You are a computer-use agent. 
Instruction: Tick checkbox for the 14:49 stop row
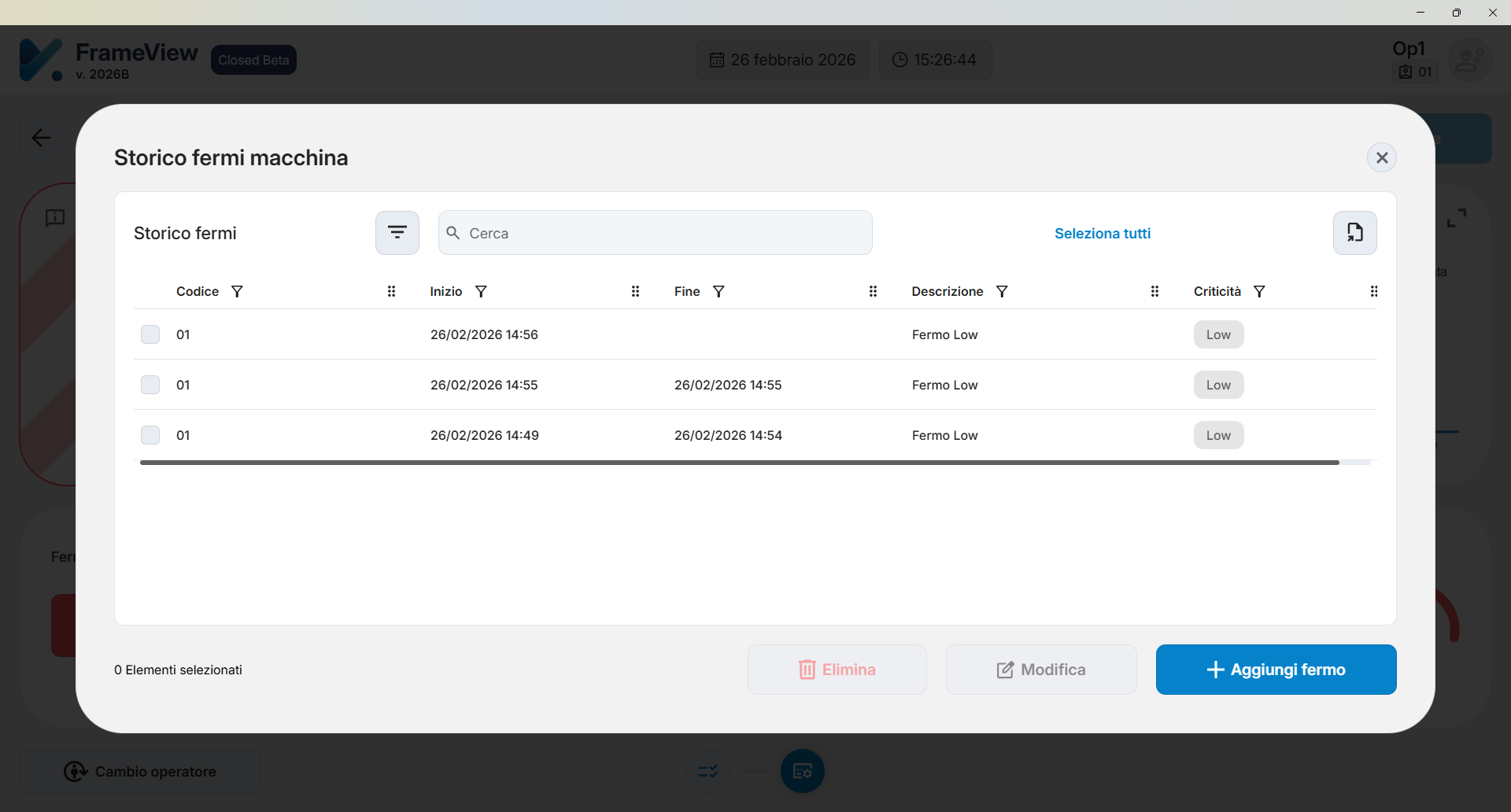[x=150, y=435]
